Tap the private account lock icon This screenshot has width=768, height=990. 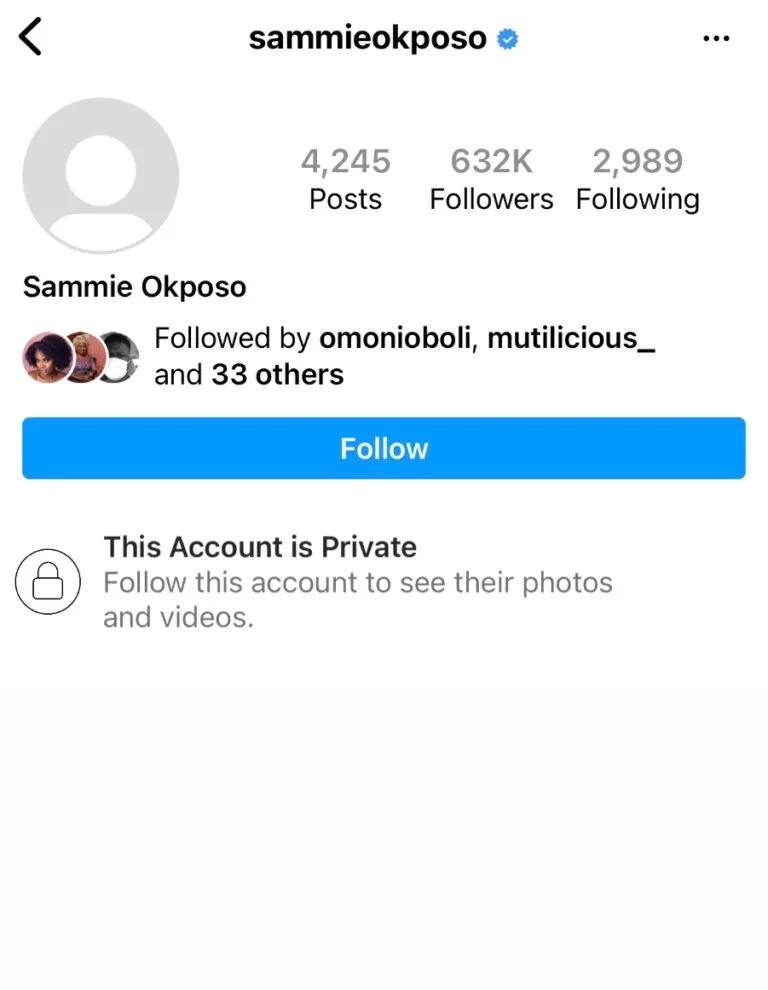47,582
